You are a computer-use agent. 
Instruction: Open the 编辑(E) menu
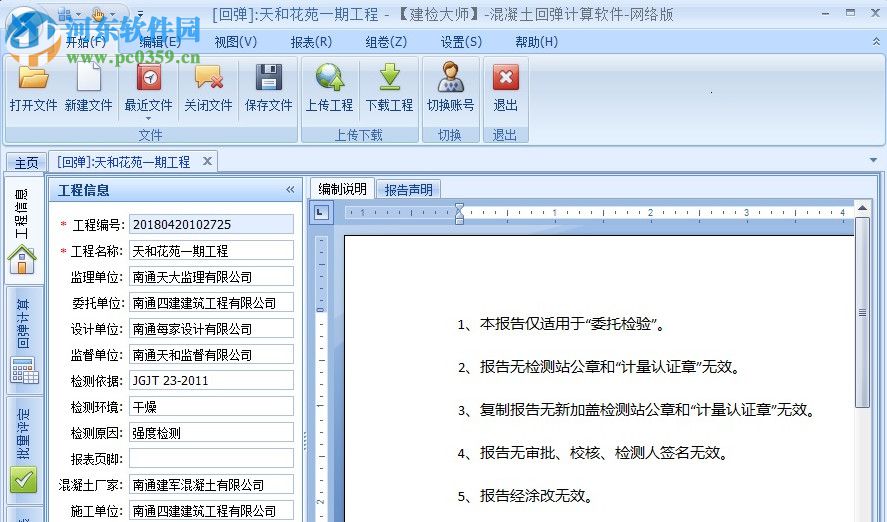click(x=160, y=42)
